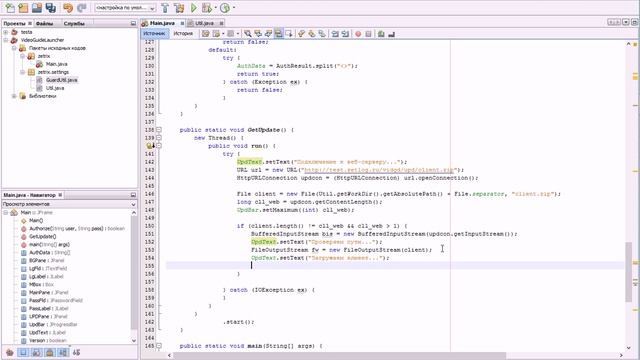This screenshot has height=360, width=640.
Task: Undo the last edit
Action: tap(68, 7)
